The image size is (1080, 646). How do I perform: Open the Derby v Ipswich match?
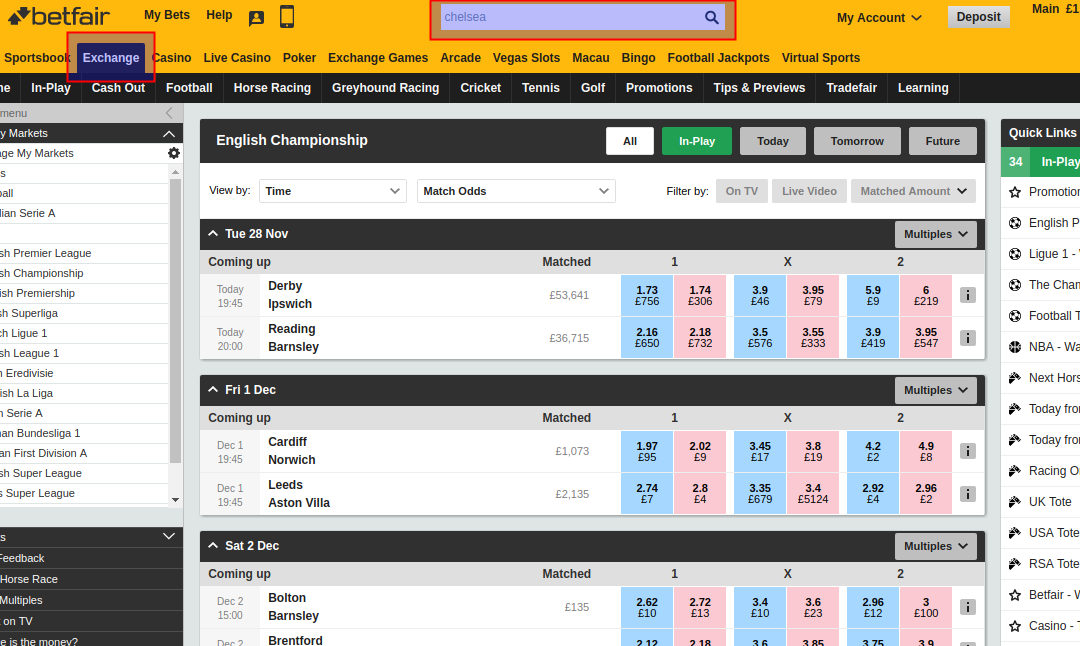click(x=290, y=295)
